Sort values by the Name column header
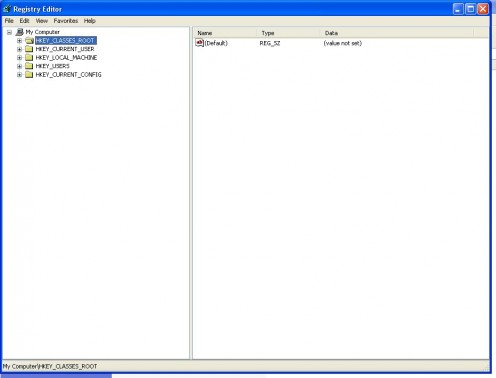 click(225, 33)
